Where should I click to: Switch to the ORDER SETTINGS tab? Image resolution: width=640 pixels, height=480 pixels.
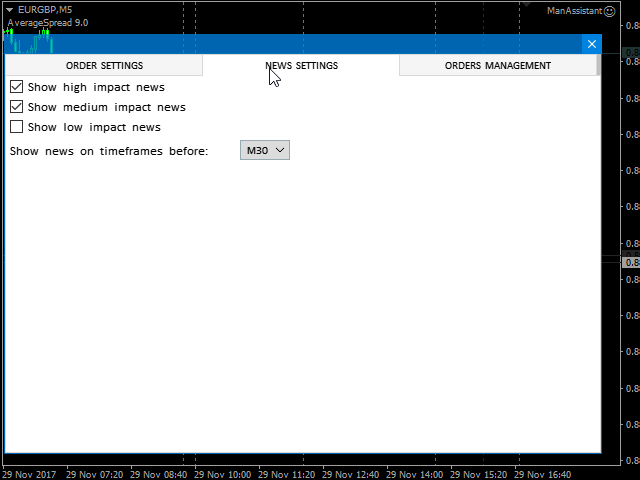pyautogui.click(x=104, y=66)
